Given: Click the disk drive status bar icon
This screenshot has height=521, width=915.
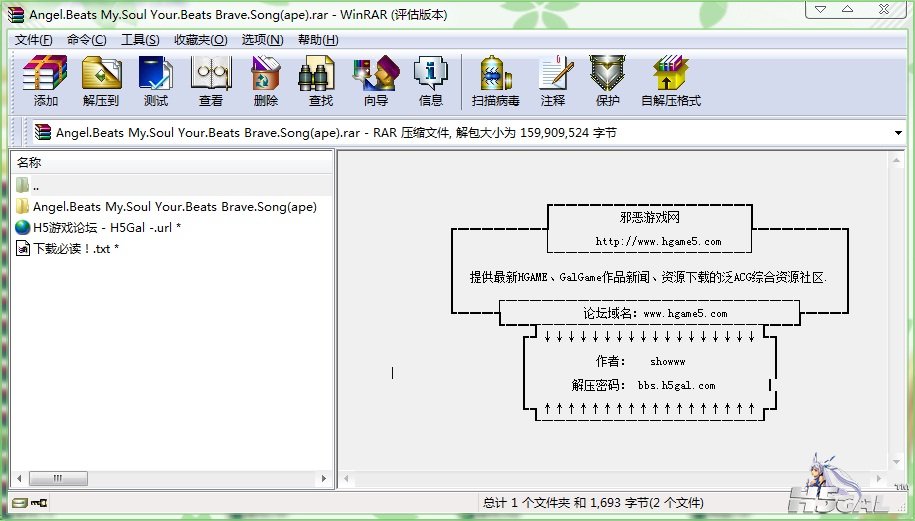Looking at the screenshot, I should (x=20, y=502).
